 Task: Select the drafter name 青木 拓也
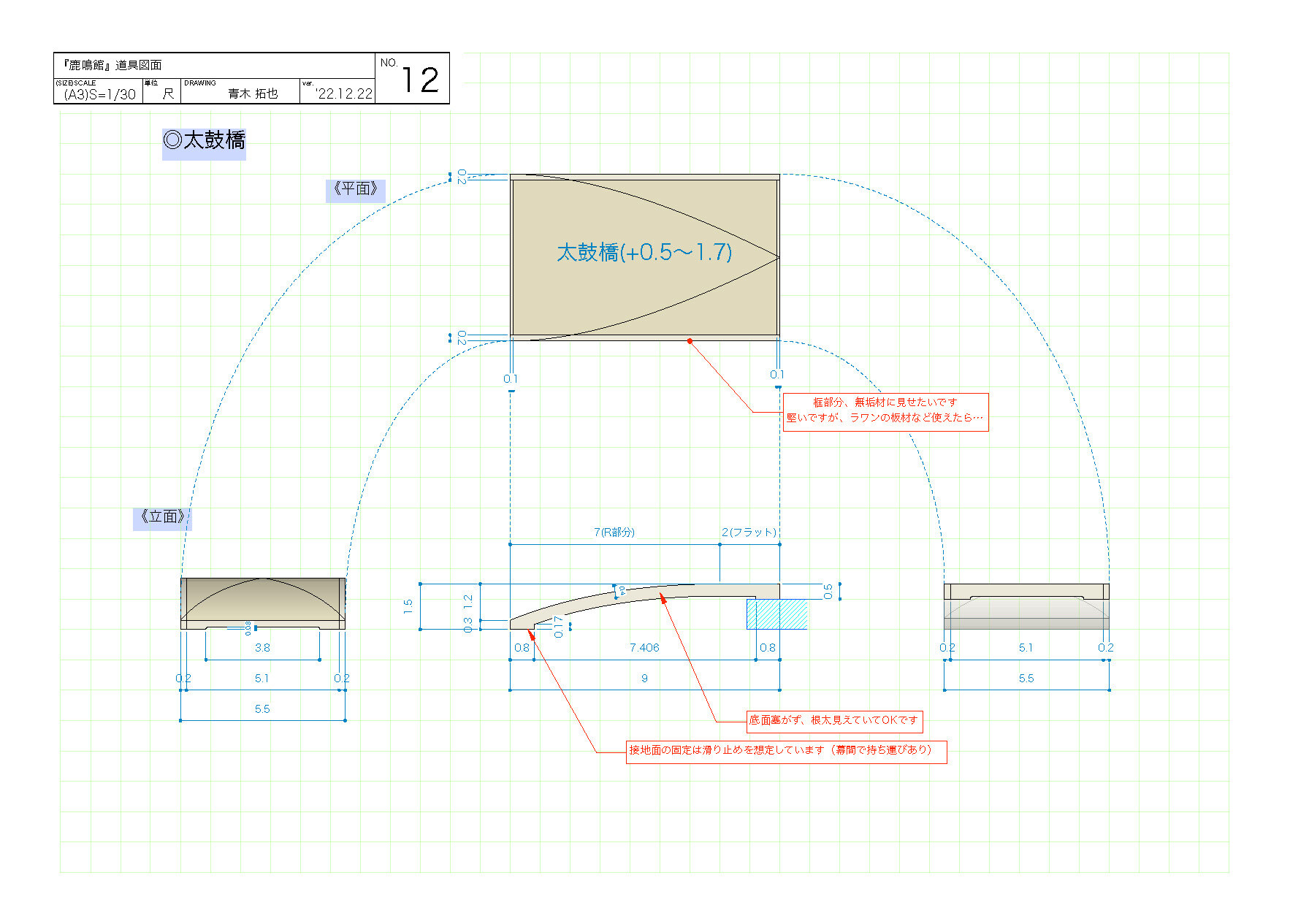(x=253, y=93)
